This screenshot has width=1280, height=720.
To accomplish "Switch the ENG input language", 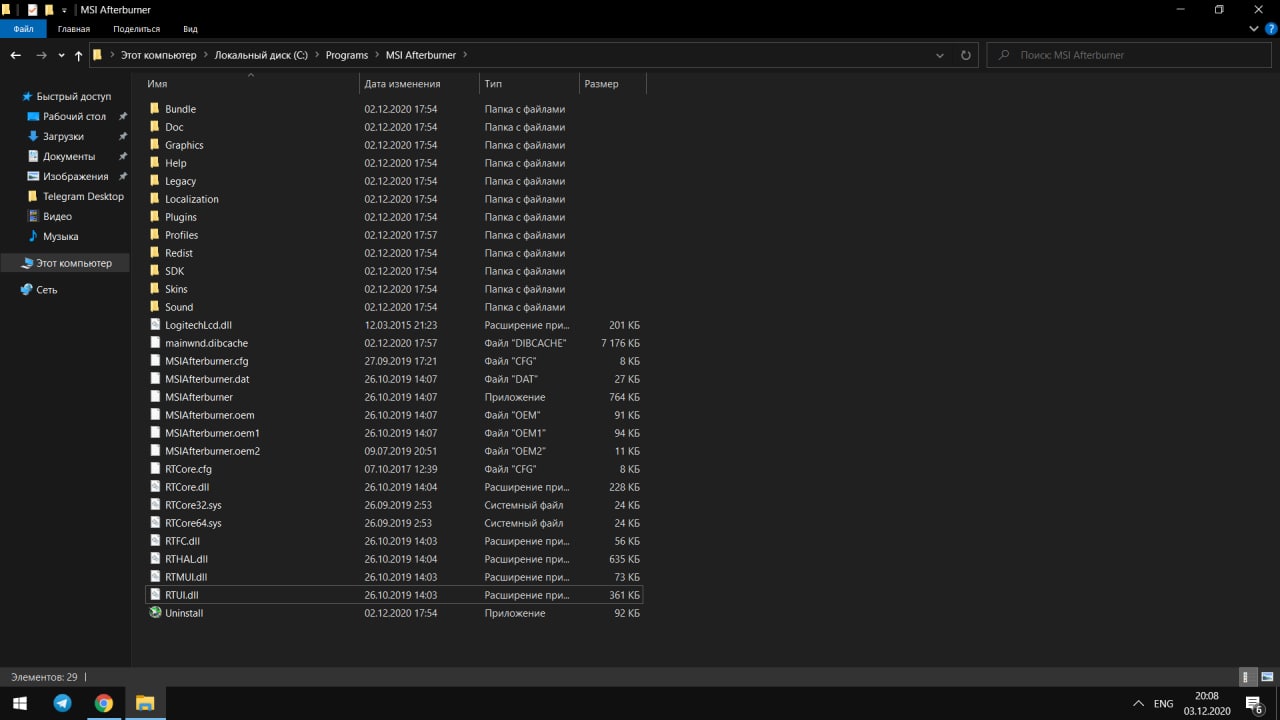I will coord(1163,704).
